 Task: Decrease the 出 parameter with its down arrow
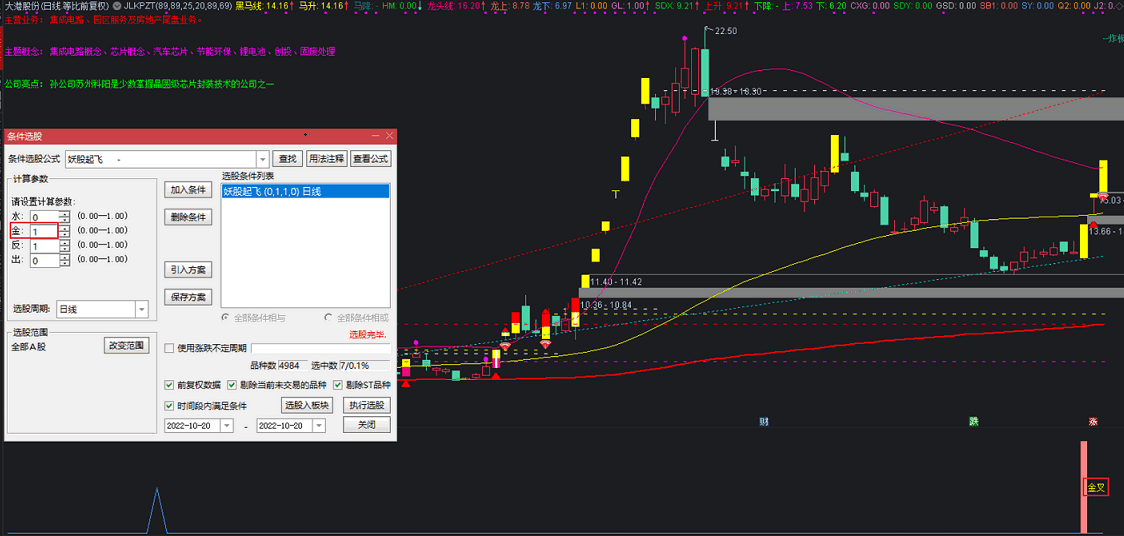pyautogui.click(x=65, y=264)
